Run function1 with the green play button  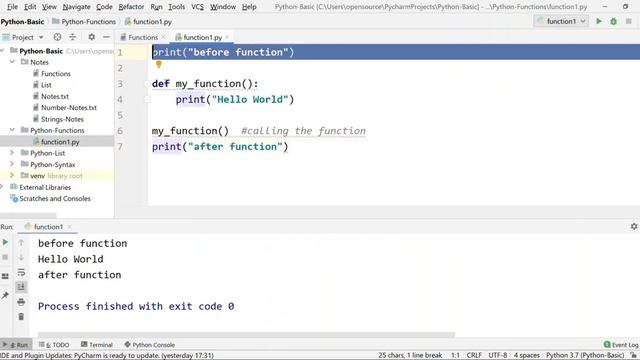tap(599, 21)
